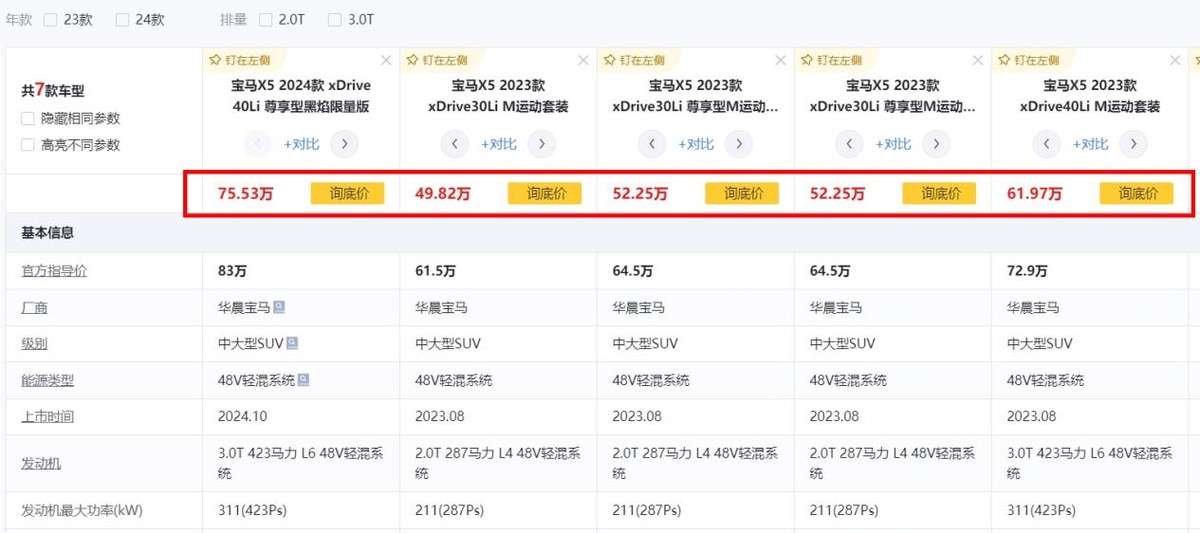Click previous arrow under xDrive30Li M运动套装
The width and height of the screenshot is (1200, 533).
point(454,144)
